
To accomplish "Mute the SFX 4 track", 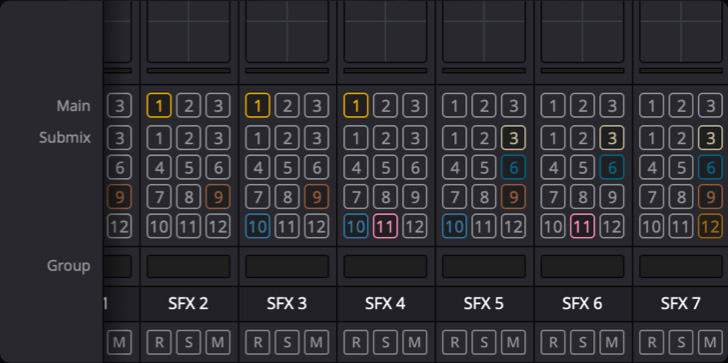I will coord(415,342).
